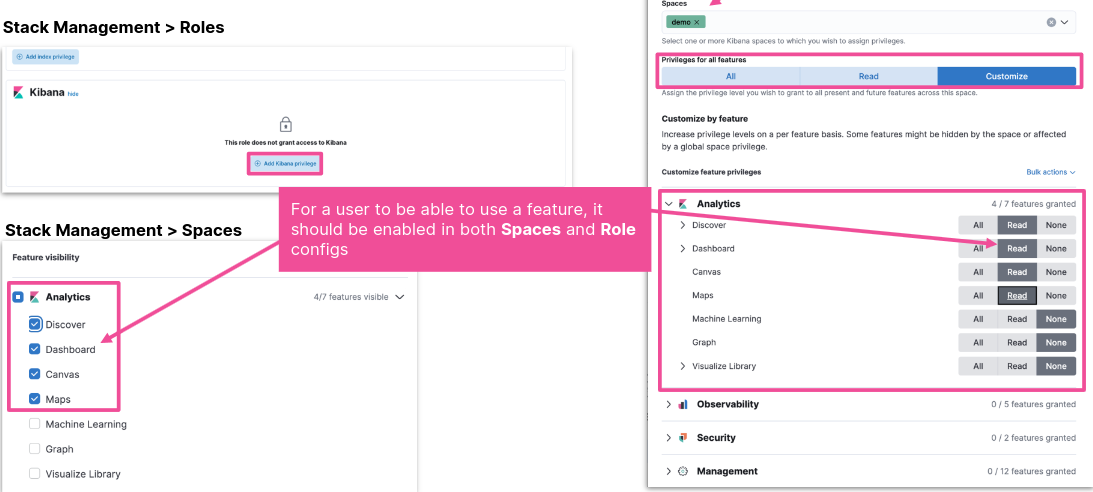Uncheck the Discover feature visibility checkbox
The image size is (1093, 492).
tap(35, 324)
